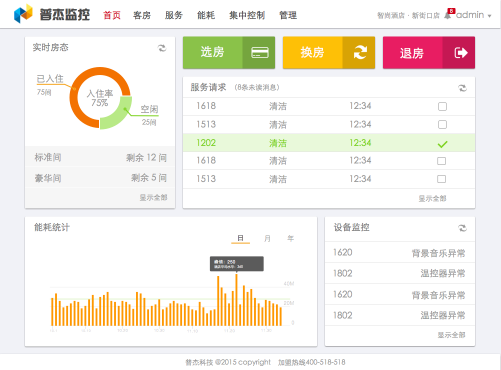This screenshot has height=370, width=501.
Task: Refresh the 实时房态 panel
Action: click(162, 48)
